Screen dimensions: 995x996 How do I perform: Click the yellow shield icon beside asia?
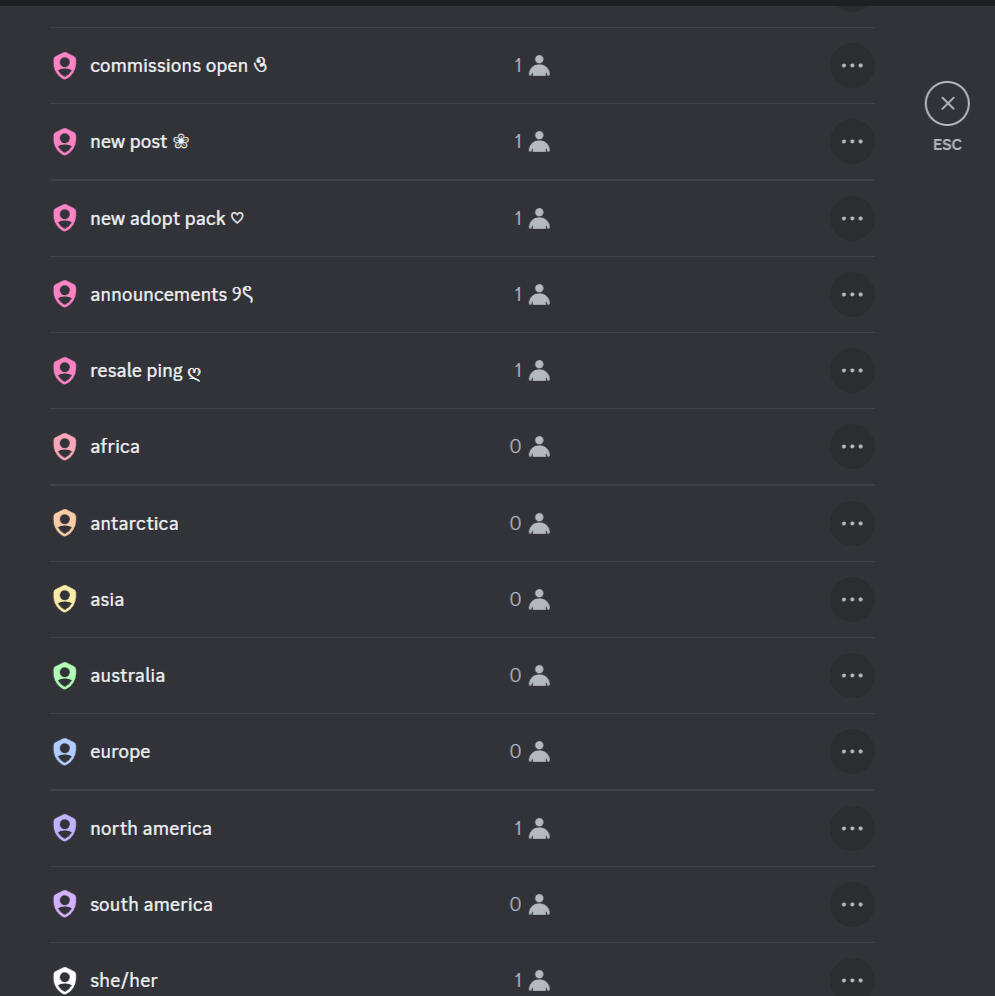[65, 599]
